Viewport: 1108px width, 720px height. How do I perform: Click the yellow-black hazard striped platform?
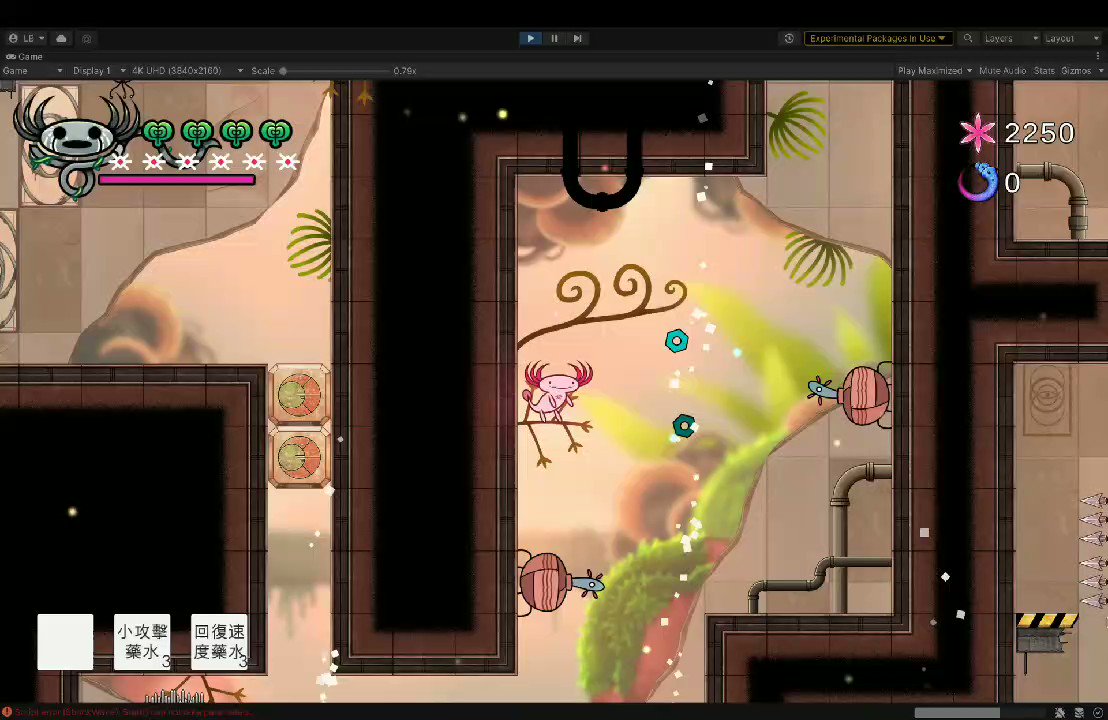pyautogui.click(x=1047, y=620)
